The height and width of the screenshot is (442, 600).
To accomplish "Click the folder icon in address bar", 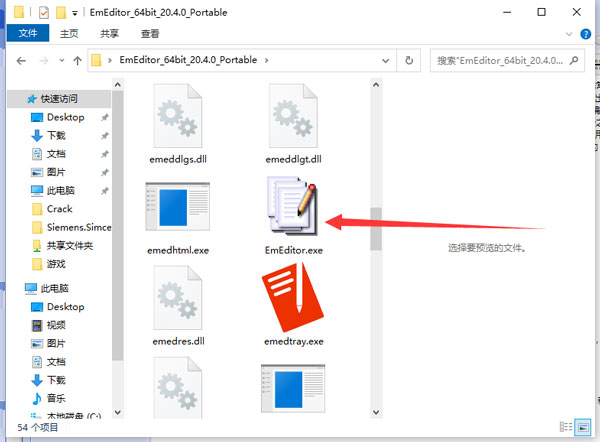I will tap(96, 60).
